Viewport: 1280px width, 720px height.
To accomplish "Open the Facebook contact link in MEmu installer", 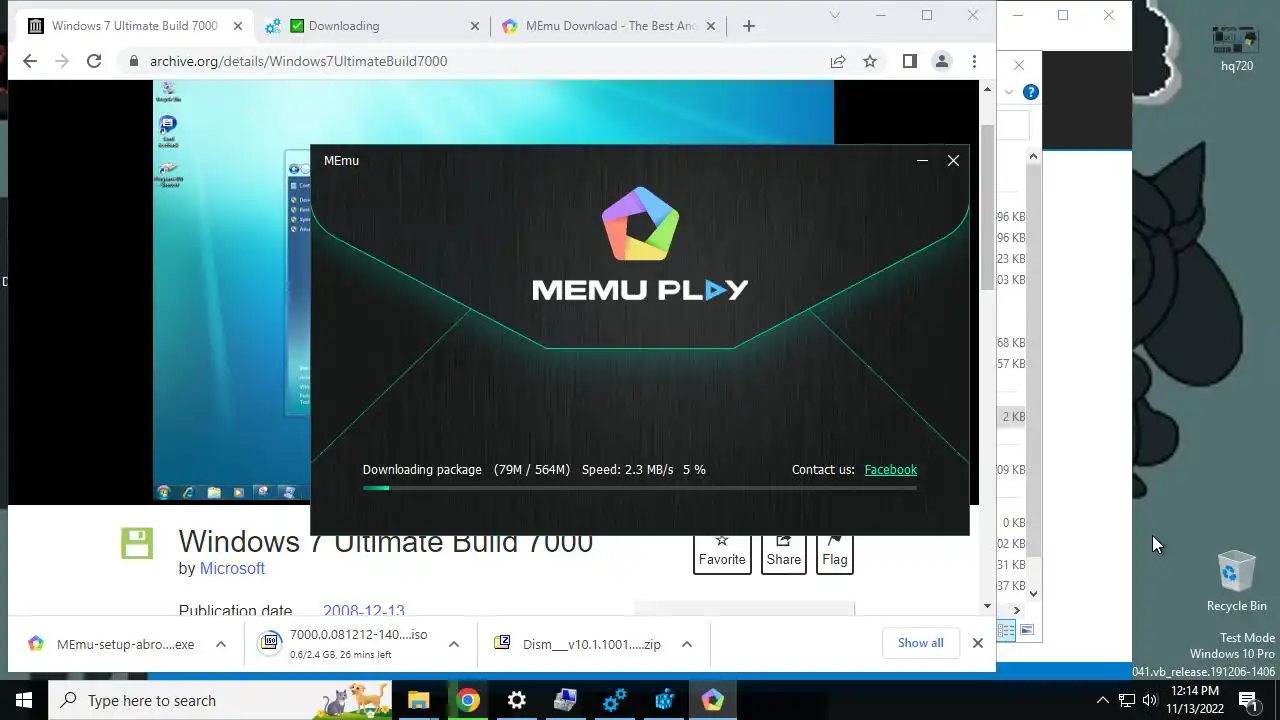I will 890,469.
